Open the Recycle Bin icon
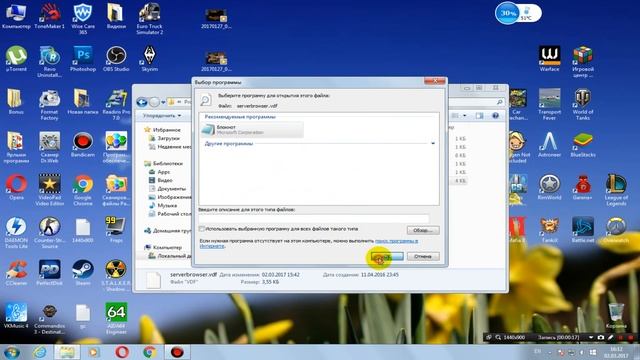This screenshot has height=360, width=640. pyautogui.click(x=616, y=316)
